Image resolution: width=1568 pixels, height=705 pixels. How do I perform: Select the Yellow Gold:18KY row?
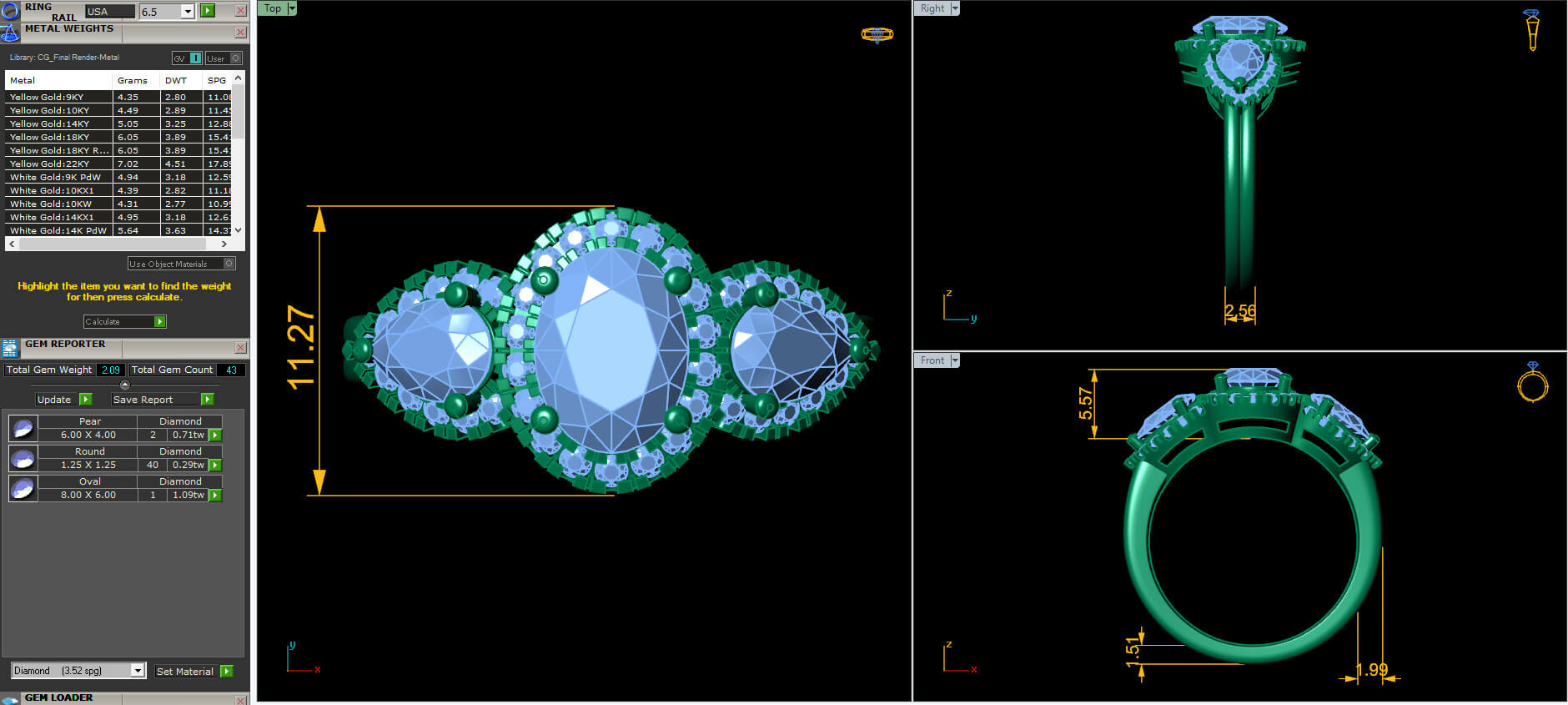[58, 137]
